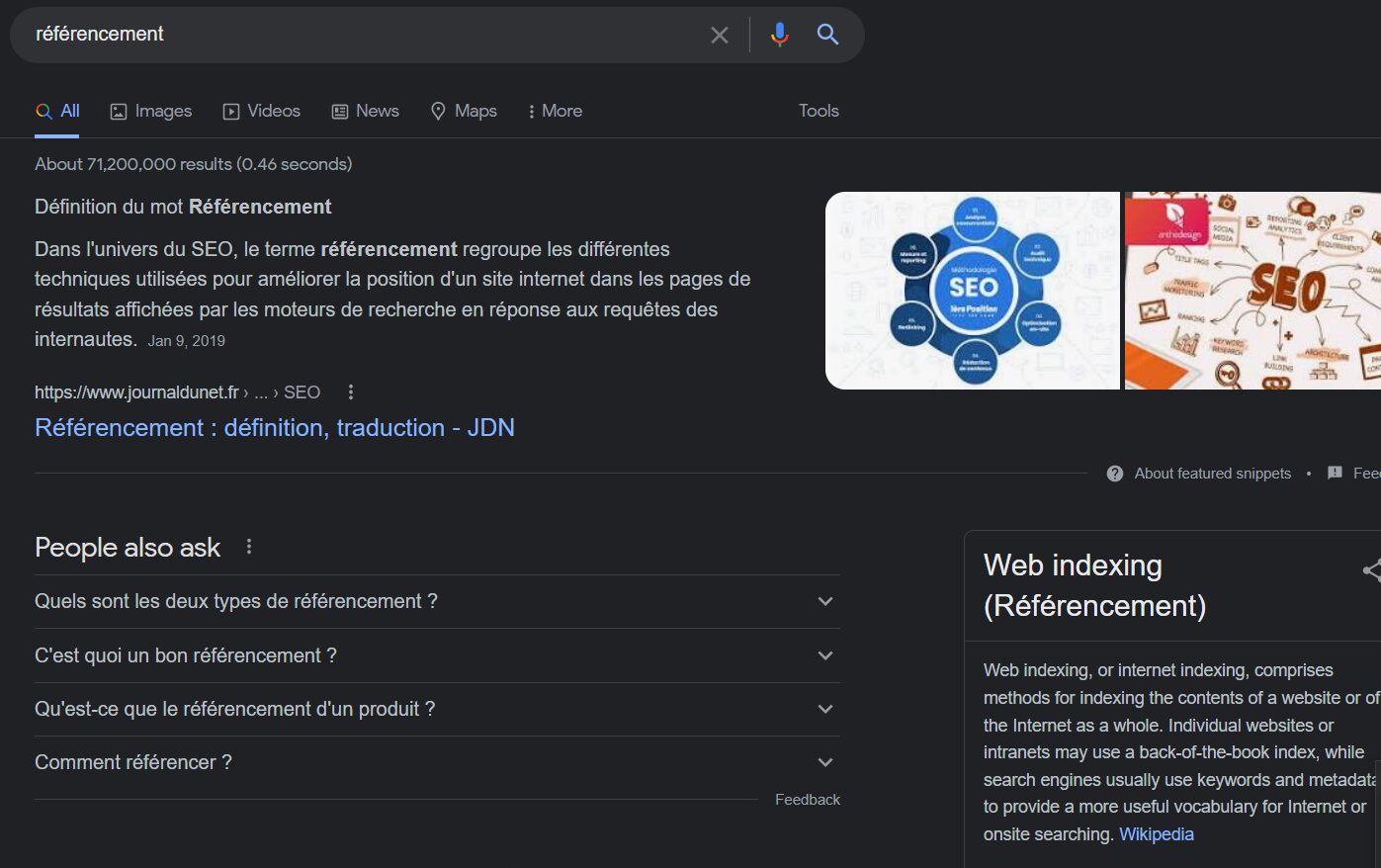Open the Tools options
The image size is (1381, 868).
[818, 111]
